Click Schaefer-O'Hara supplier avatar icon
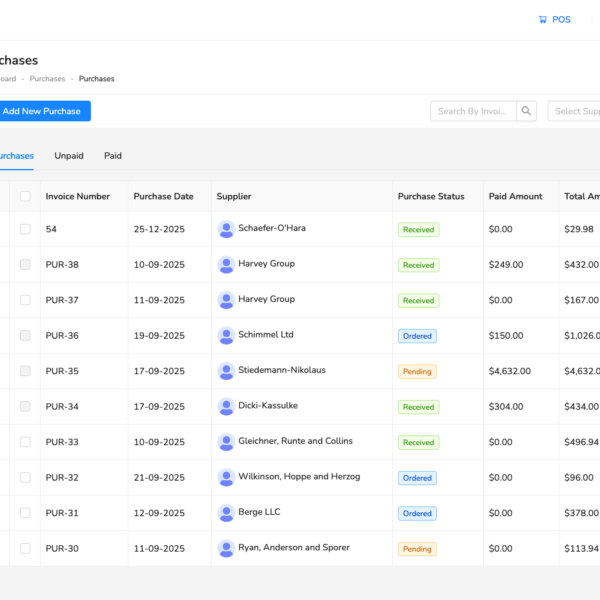The height and width of the screenshot is (600, 600). click(226, 229)
